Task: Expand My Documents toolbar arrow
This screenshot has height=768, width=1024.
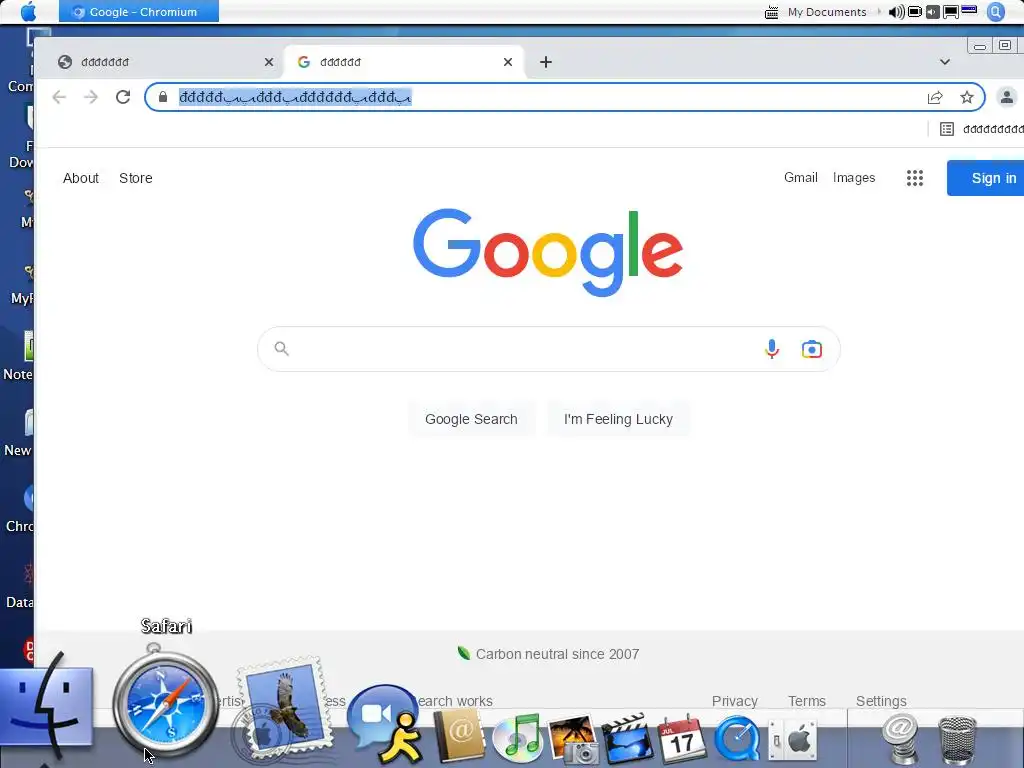Action: (x=879, y=12)
